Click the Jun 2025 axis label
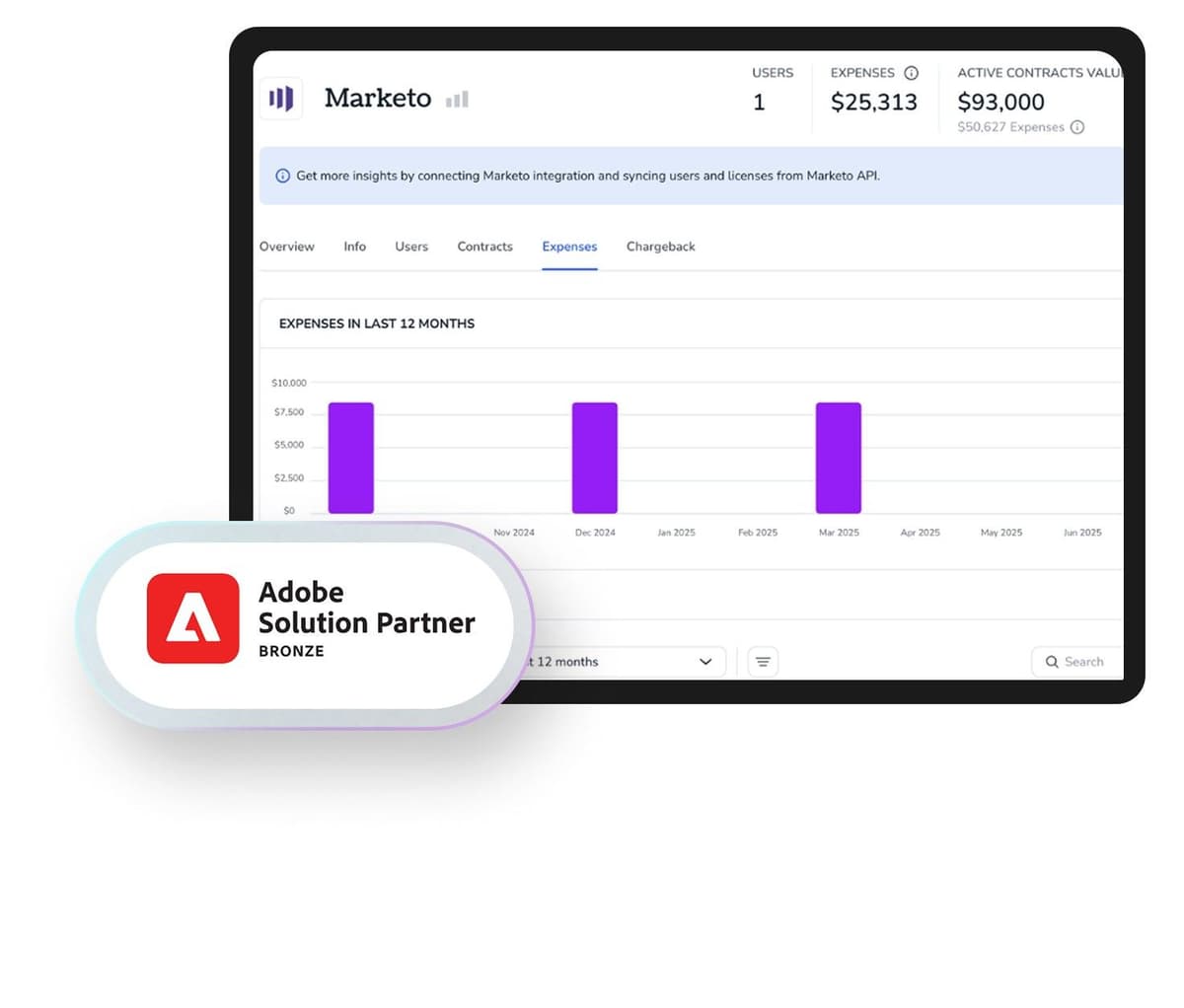Screen dimensions: 1184x1008 click(1082, 533)
